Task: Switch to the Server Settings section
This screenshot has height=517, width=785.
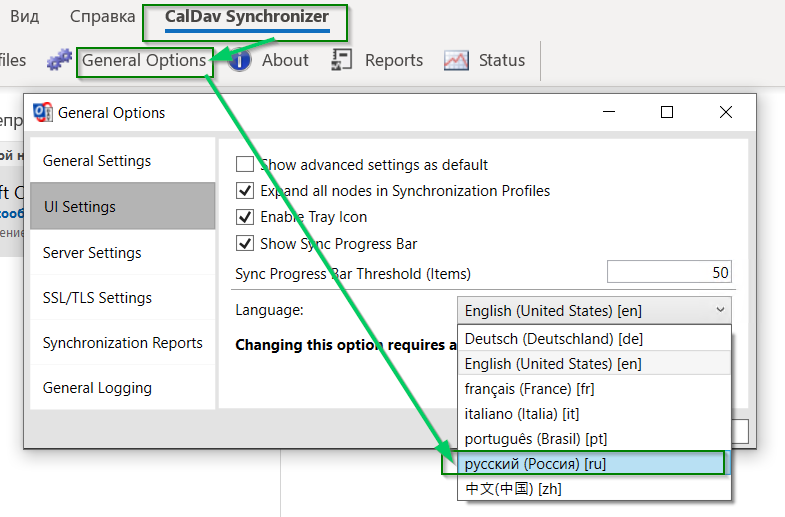Action: pos(92,253)
